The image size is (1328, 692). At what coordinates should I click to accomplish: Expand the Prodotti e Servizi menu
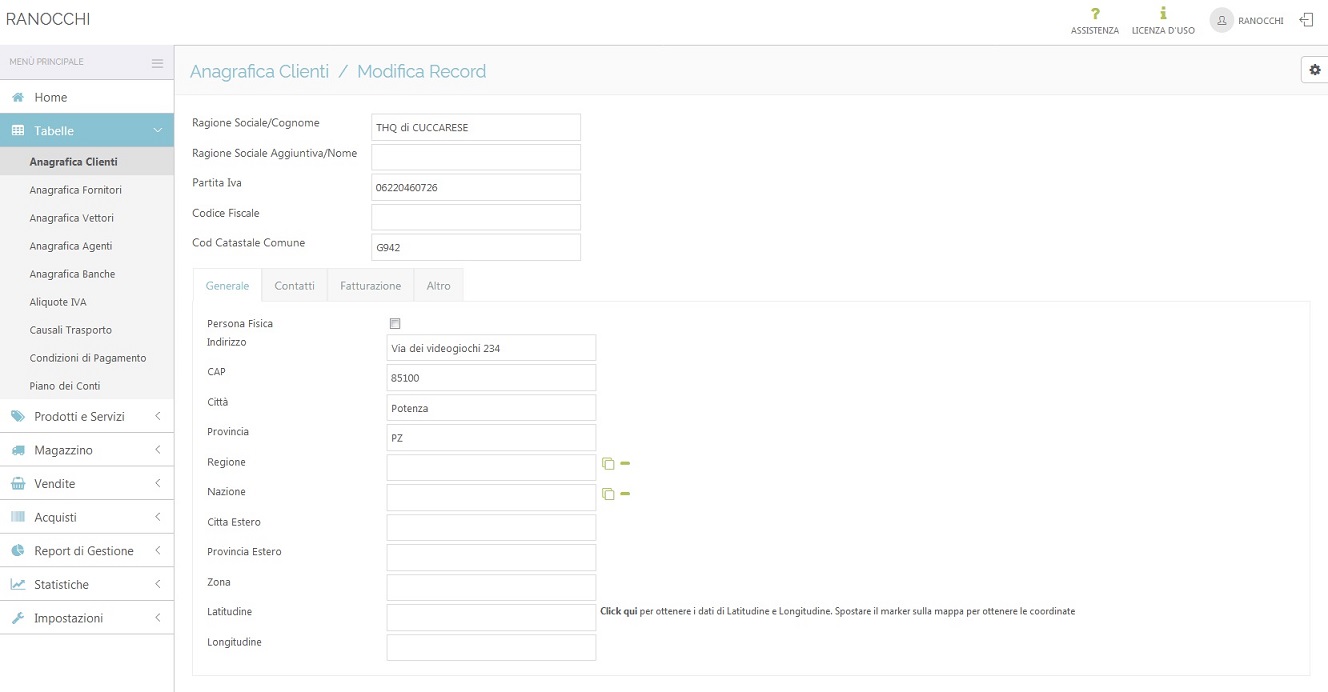[86, 416]
